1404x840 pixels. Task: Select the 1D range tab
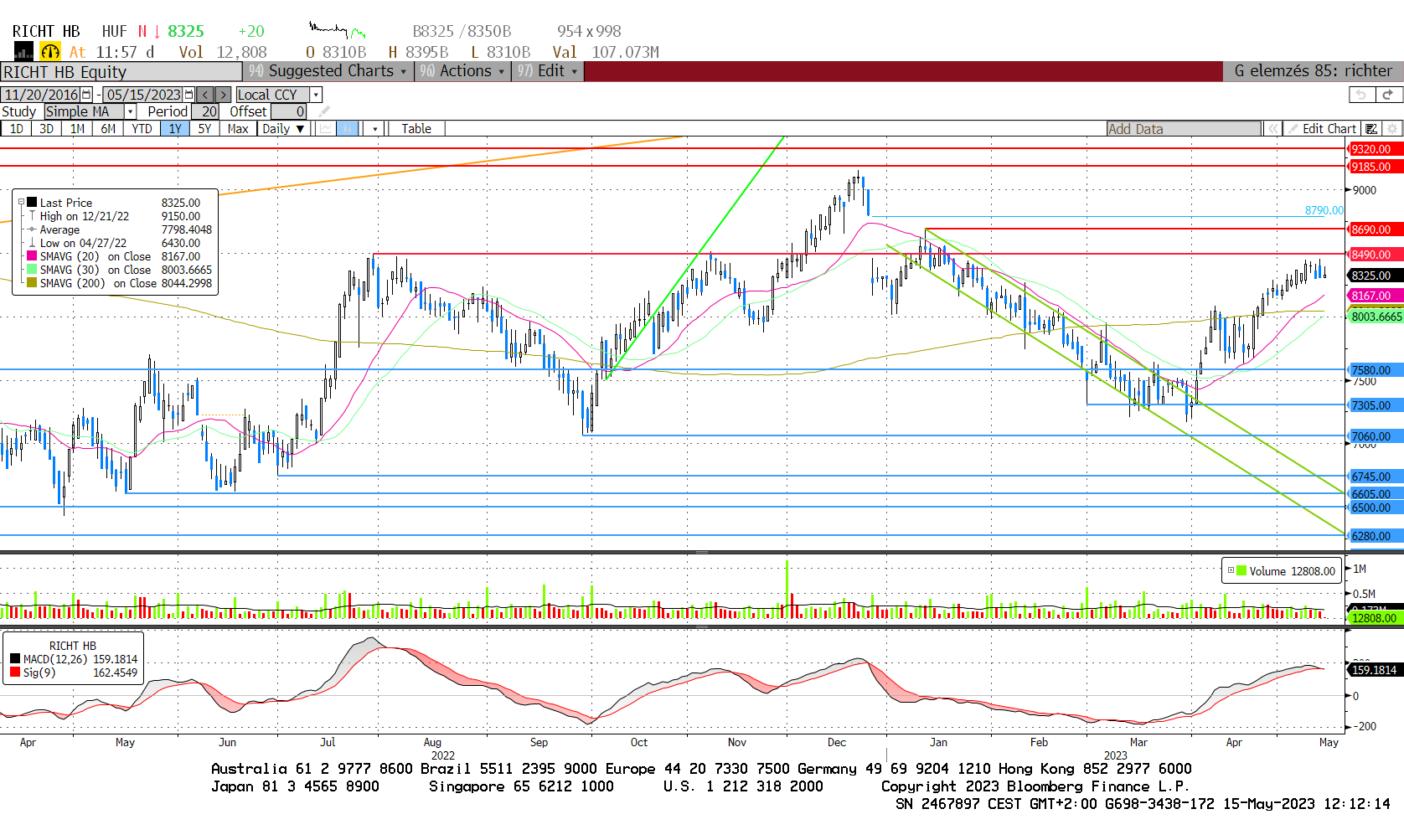[17, 128]
